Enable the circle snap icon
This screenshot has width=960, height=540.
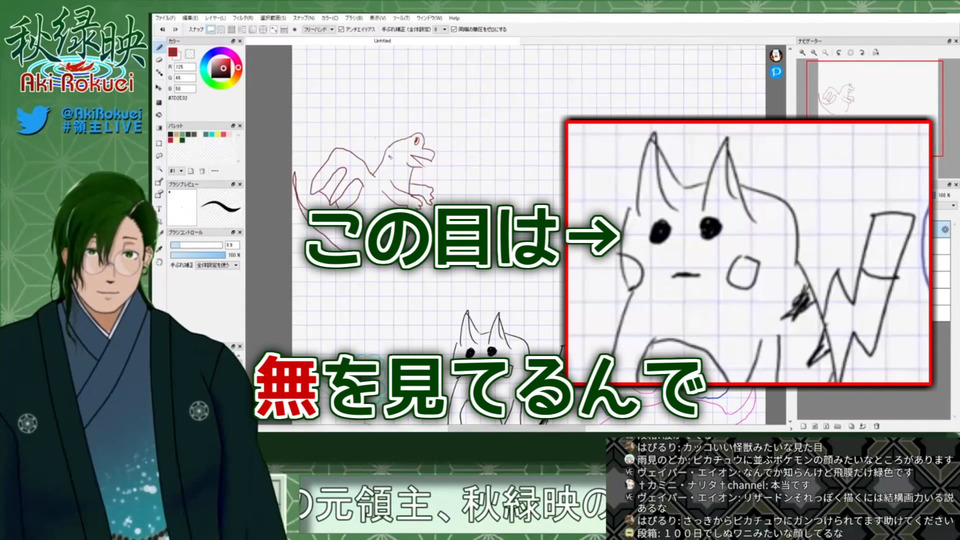coord(263,29)
